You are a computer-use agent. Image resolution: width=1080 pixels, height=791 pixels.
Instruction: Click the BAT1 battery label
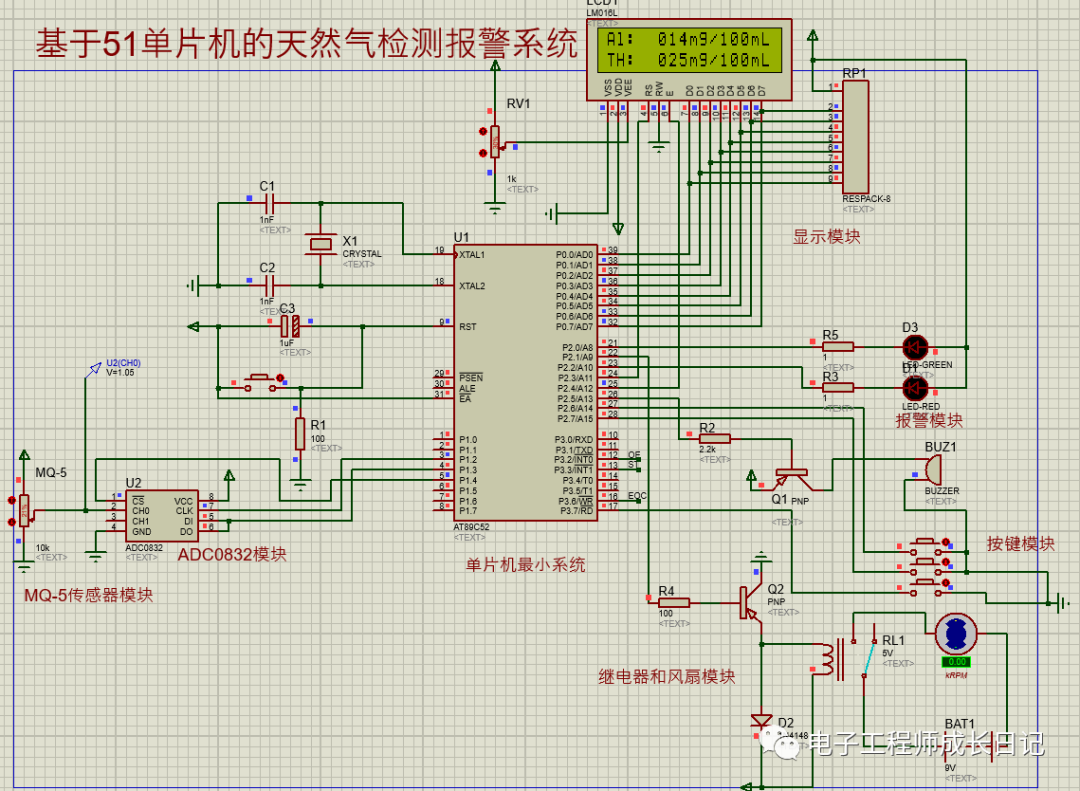tap(959, 723)
